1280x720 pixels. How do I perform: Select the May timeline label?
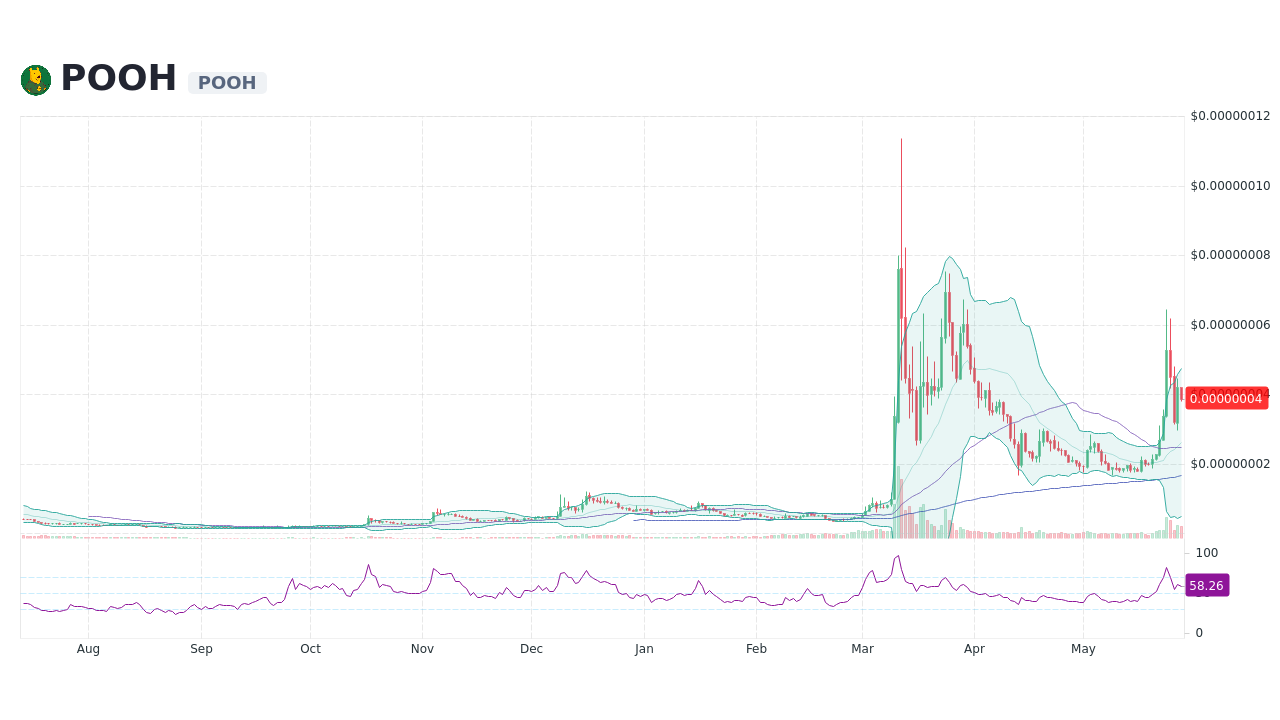[x=1083, y=648]
